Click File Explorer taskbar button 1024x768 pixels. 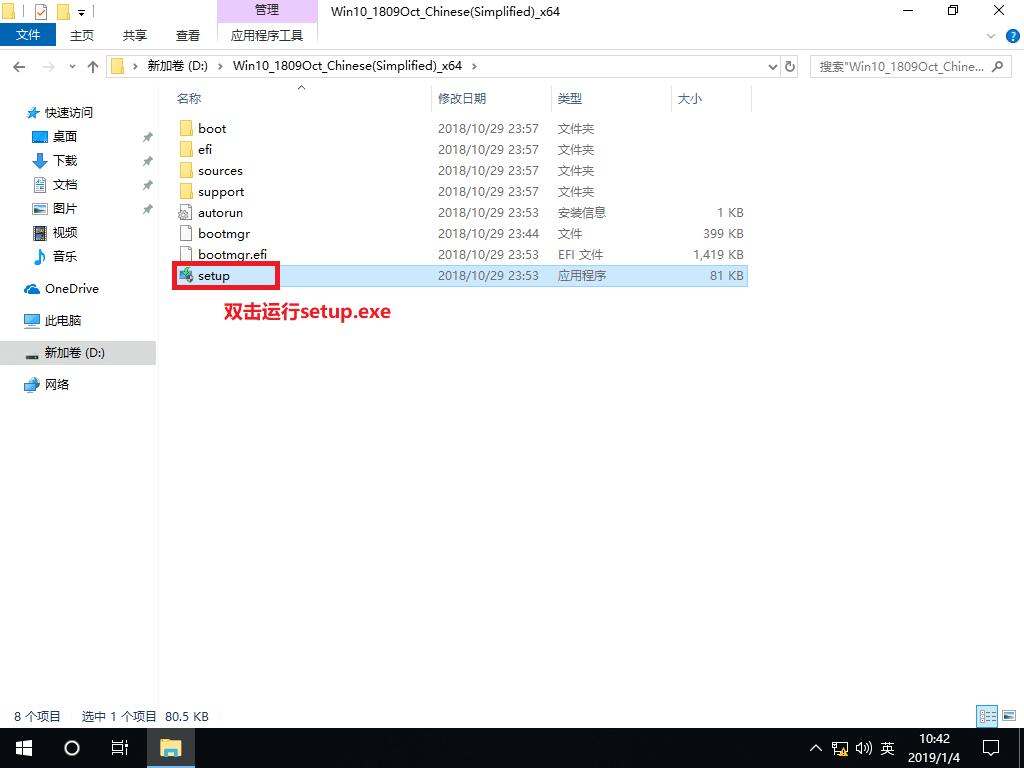coord(170,748)
